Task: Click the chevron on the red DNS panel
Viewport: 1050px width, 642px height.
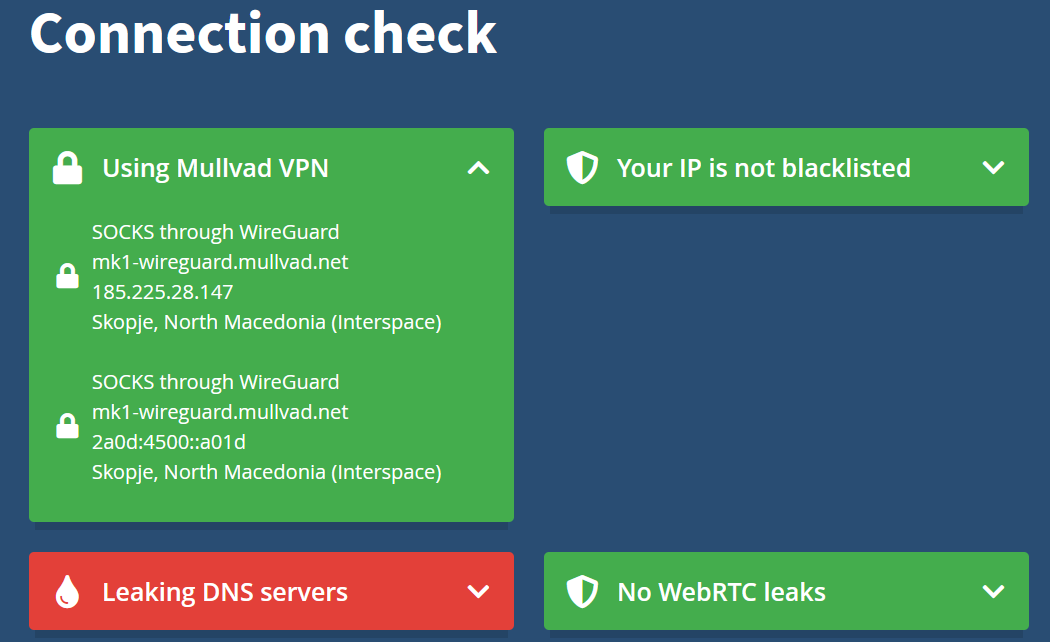Action: coord(477,591)
